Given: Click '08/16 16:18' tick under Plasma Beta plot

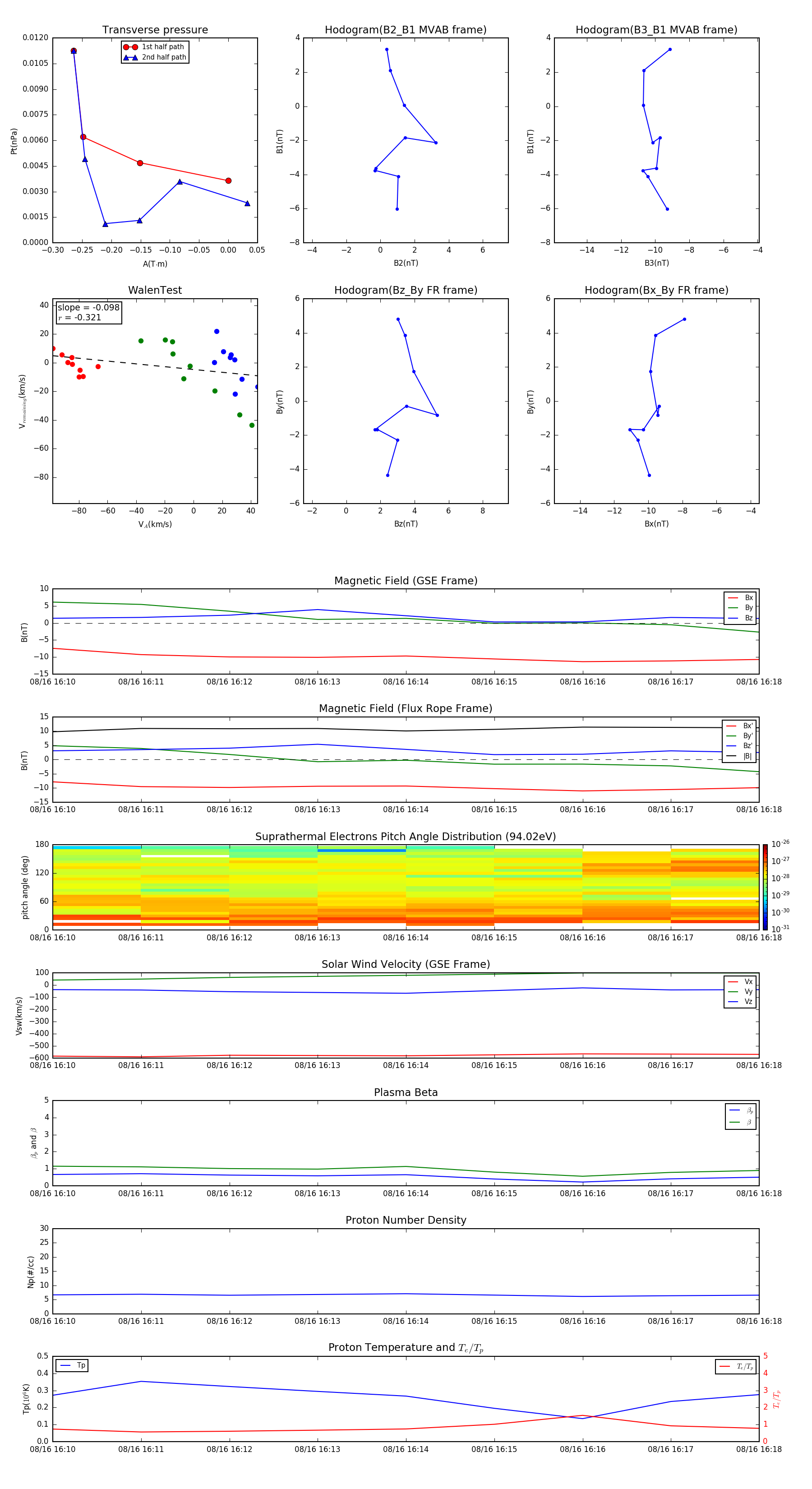Looking at the screenshot, I should (x=759, y=1193).
